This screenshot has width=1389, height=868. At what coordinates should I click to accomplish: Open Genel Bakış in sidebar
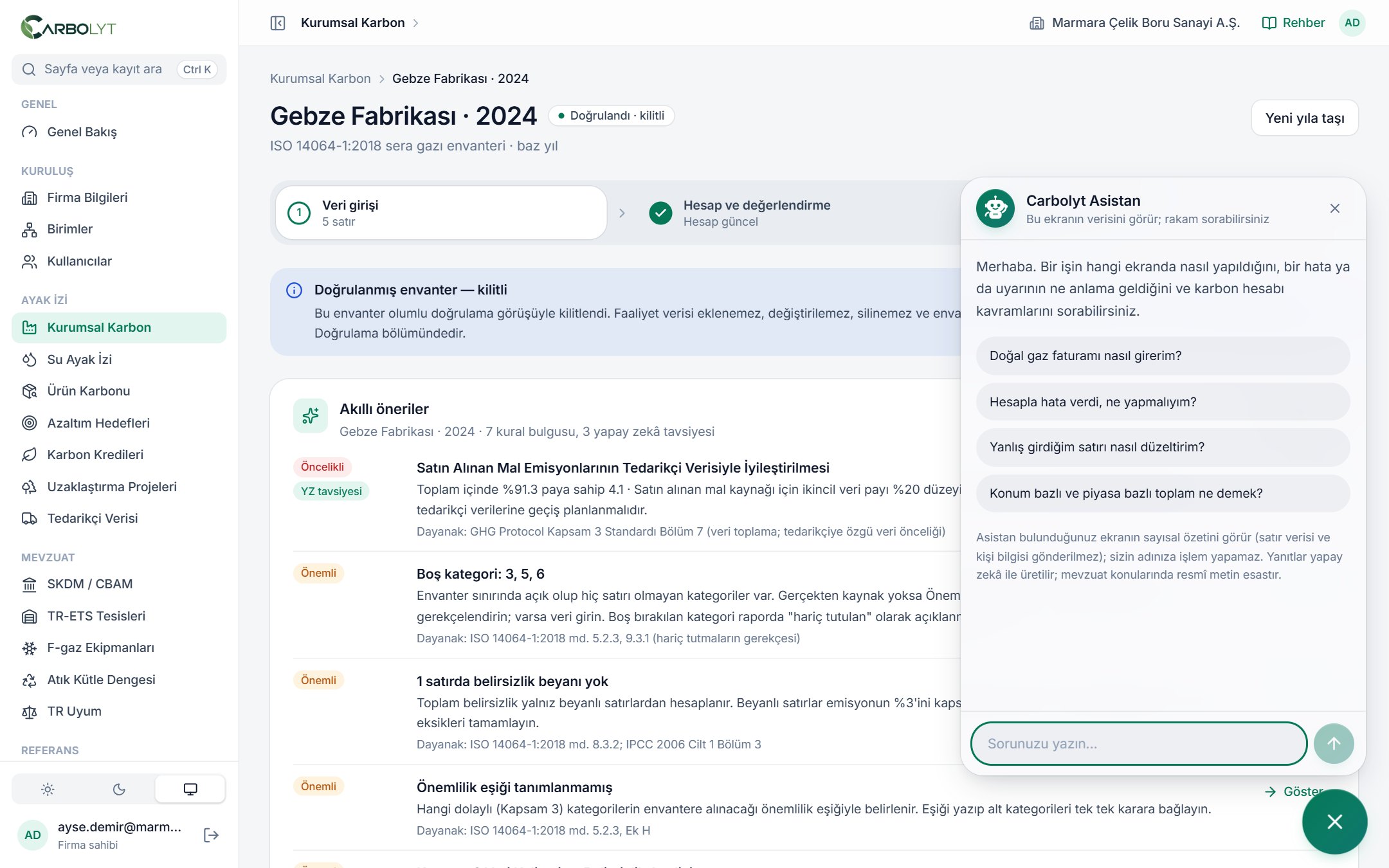pos(119,132)
